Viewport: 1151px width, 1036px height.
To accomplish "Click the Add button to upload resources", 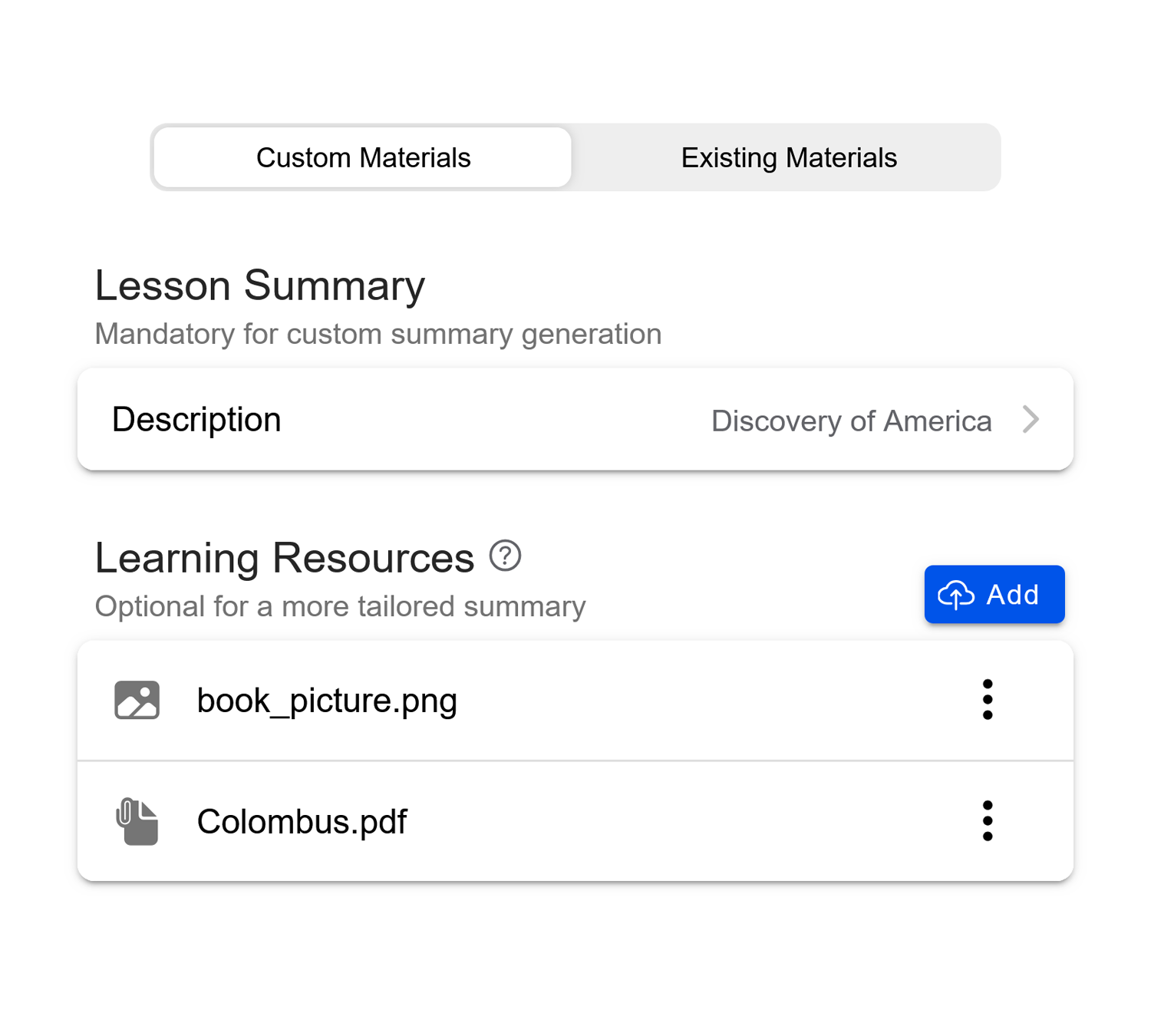I will [994, 594].
